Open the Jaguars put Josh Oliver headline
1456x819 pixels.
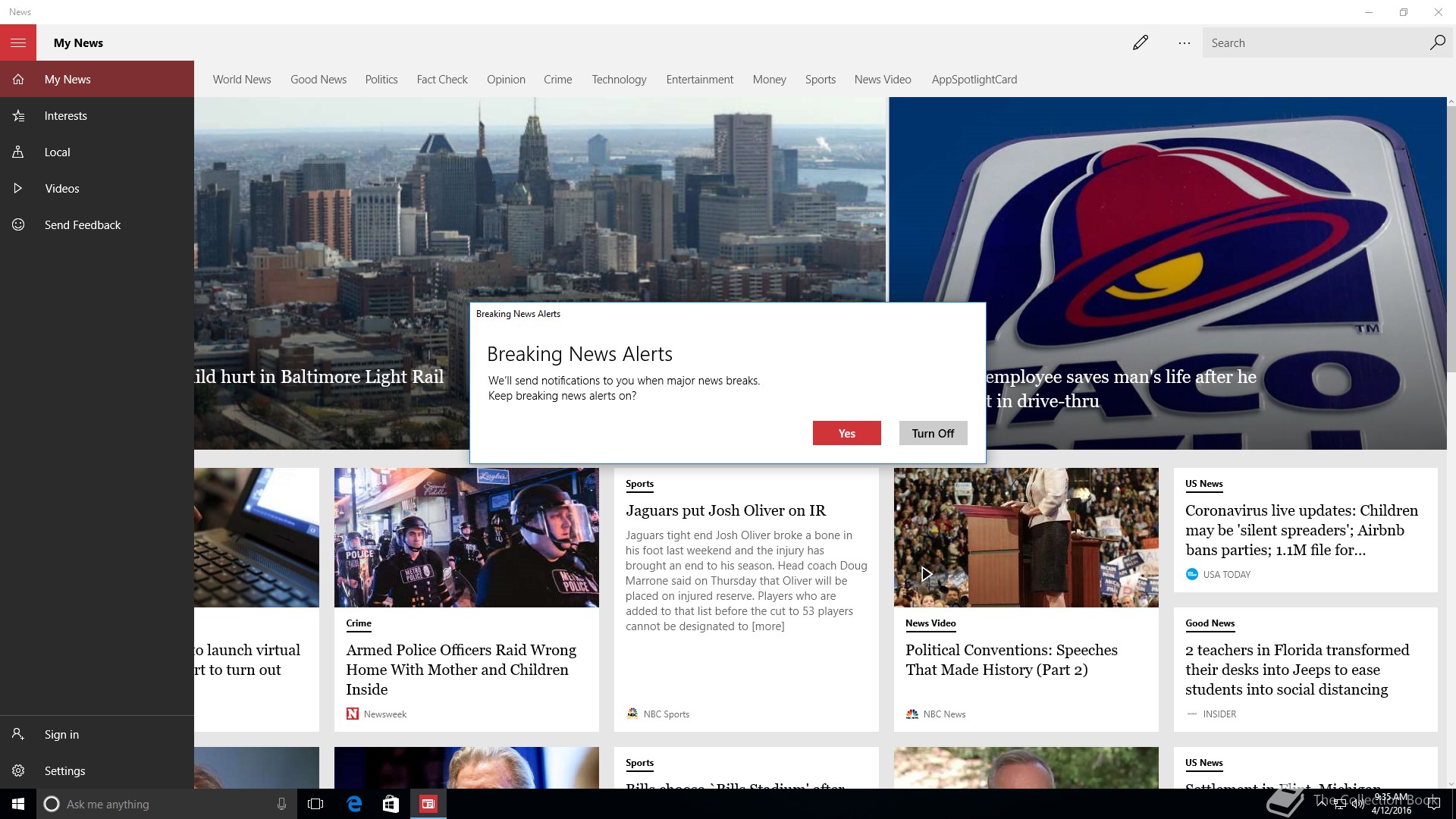coord(726,510)
